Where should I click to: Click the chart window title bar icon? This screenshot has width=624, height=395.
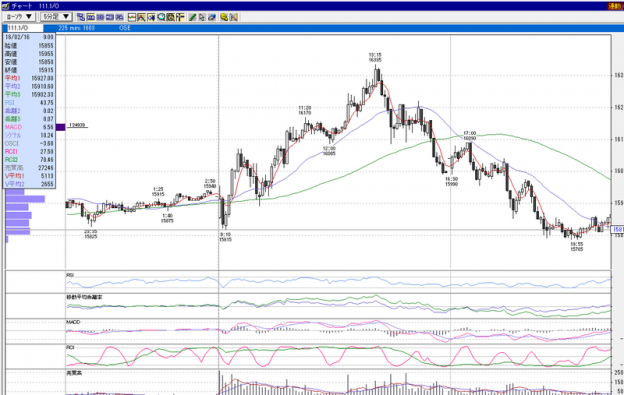(x=5, y=6)
